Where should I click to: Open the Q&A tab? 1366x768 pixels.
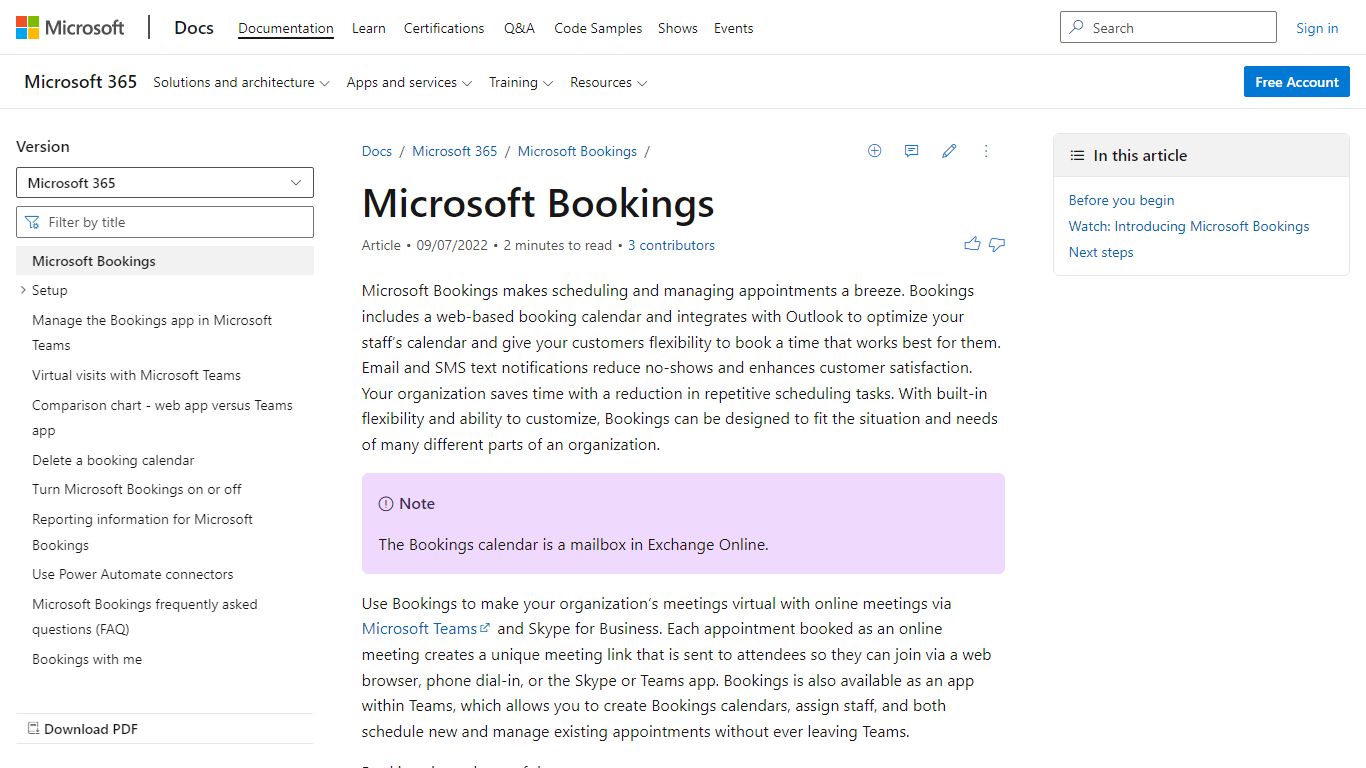519,28
